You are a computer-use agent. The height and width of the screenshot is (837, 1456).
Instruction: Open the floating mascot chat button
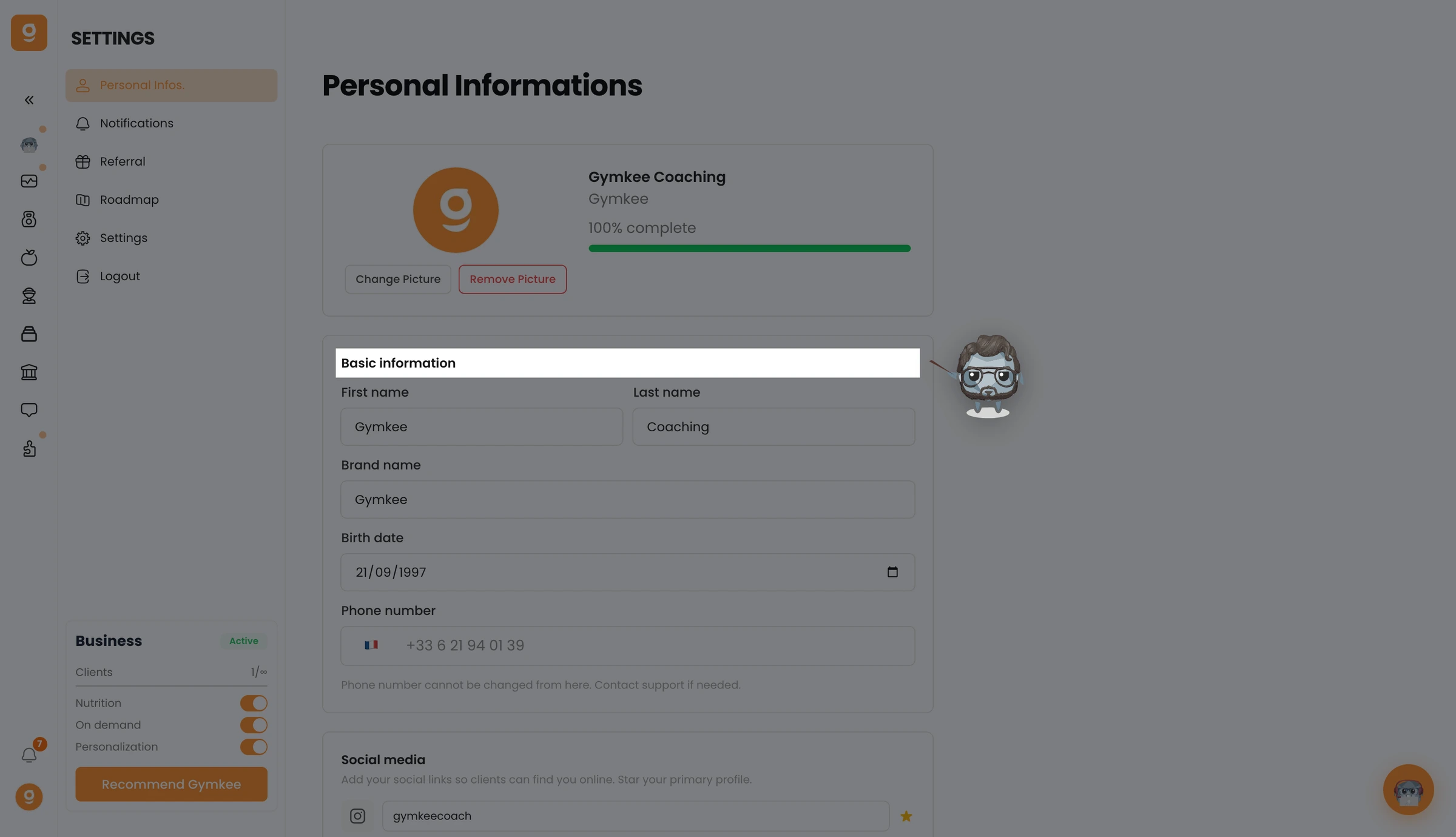click(1409, 790)
